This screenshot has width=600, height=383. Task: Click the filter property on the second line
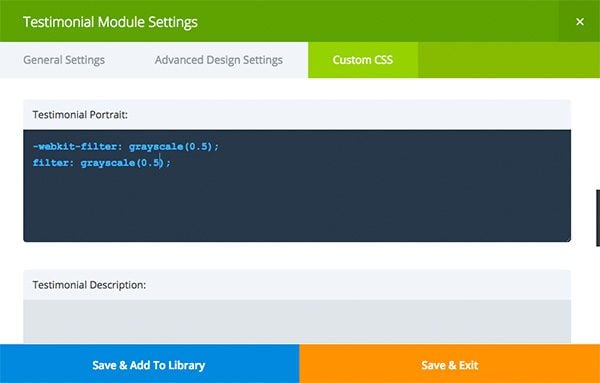point(50,163)
